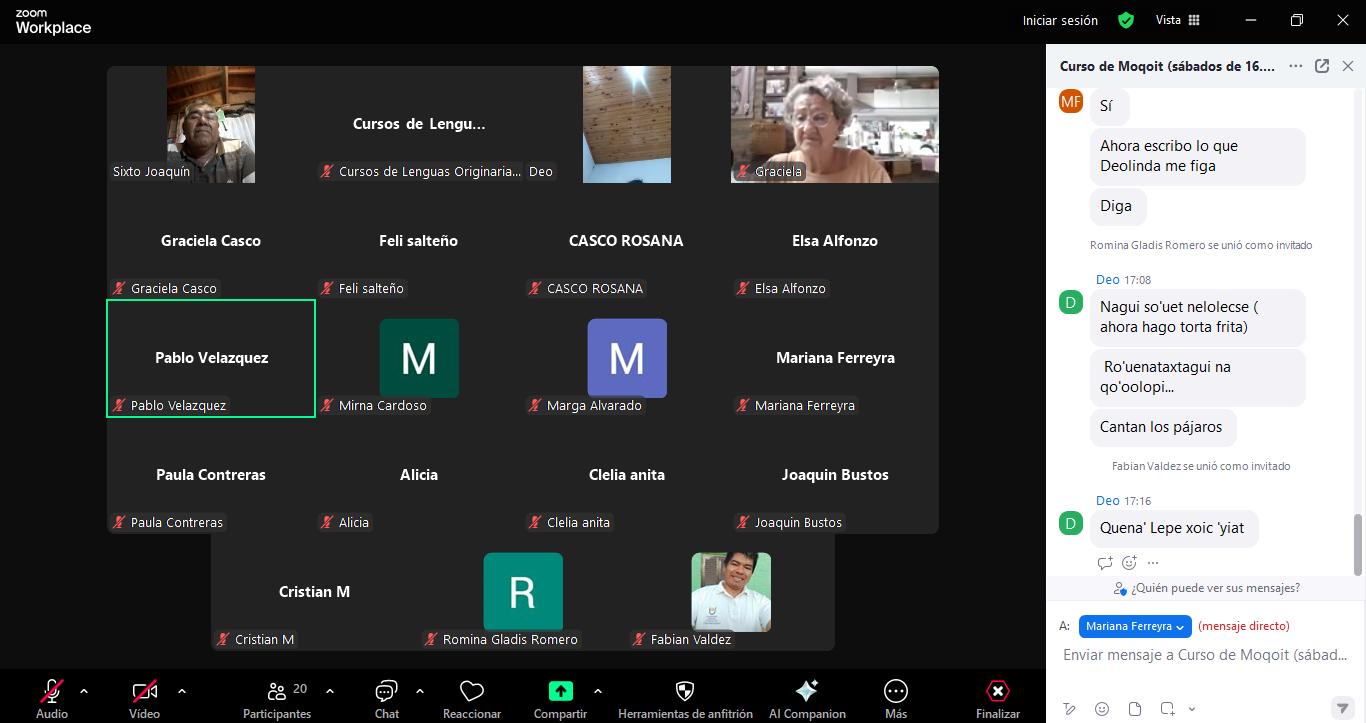Toggle the Chat panel from the toolbar
1366x723 pixels.
386,698
